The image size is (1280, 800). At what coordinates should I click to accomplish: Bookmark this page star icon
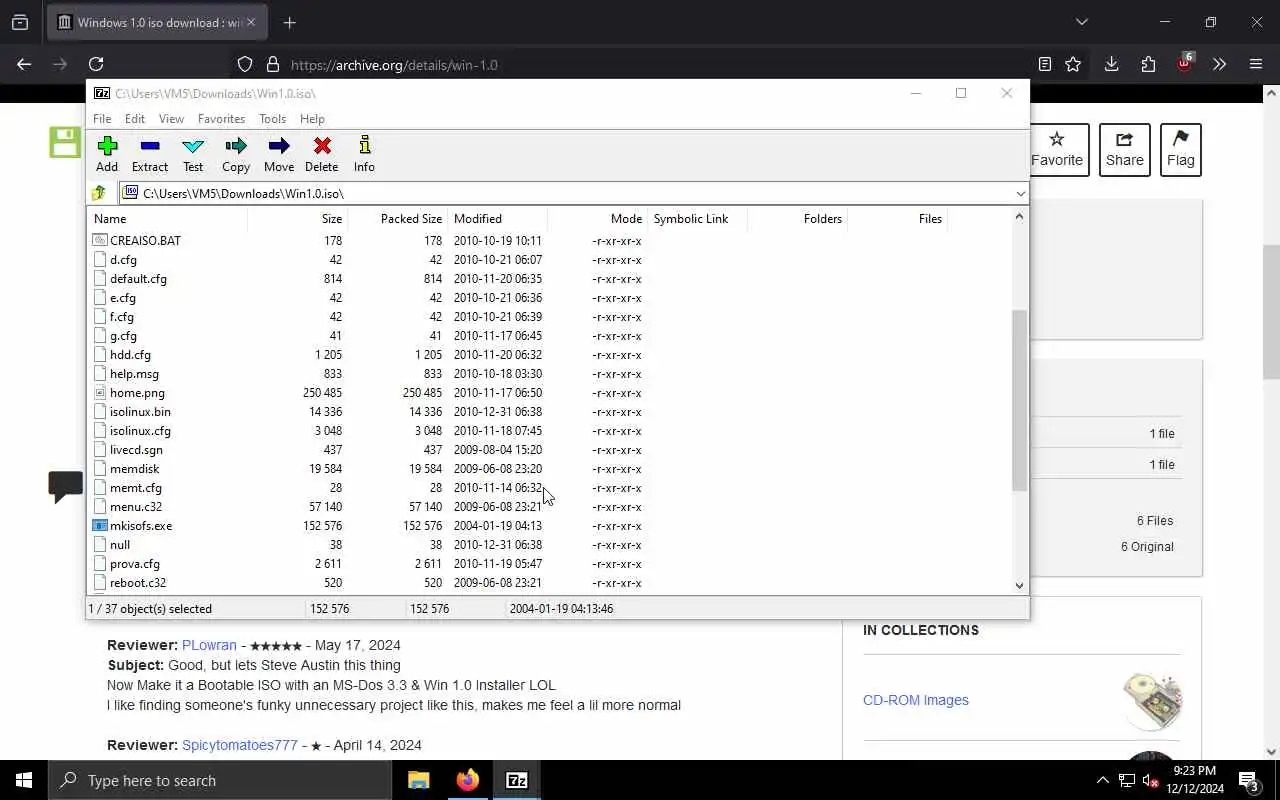pos(1073,64)
